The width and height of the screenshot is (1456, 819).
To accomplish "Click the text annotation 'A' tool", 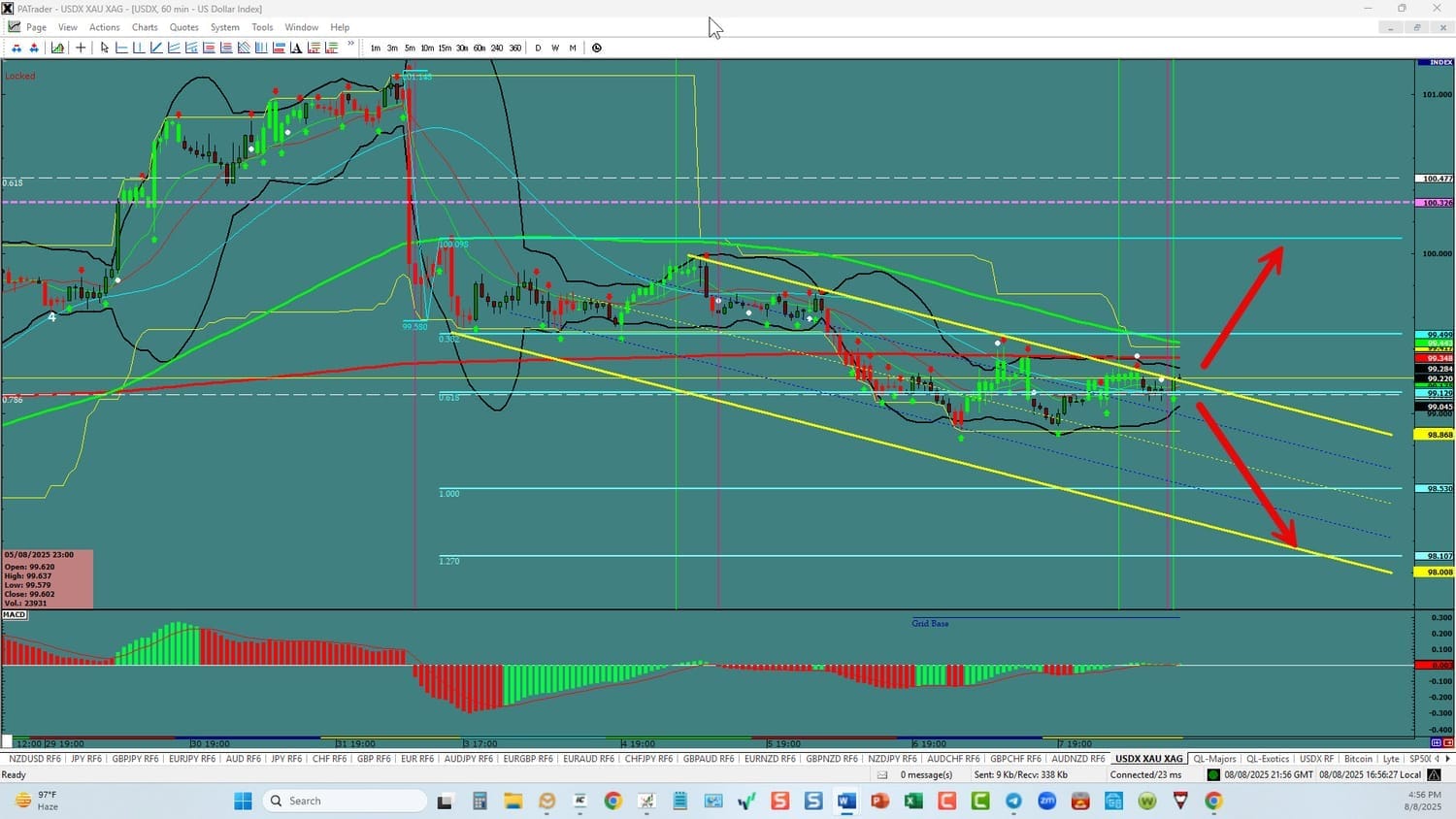I will click(x=295, y=48).
